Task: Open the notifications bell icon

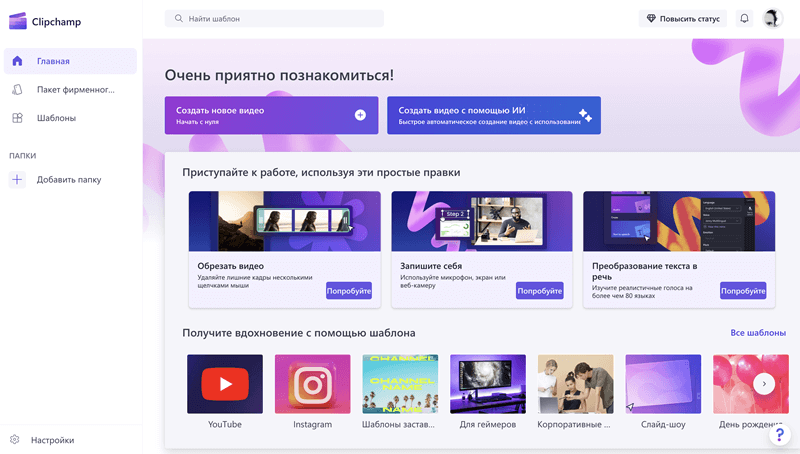Action: [x=744, y=18]
